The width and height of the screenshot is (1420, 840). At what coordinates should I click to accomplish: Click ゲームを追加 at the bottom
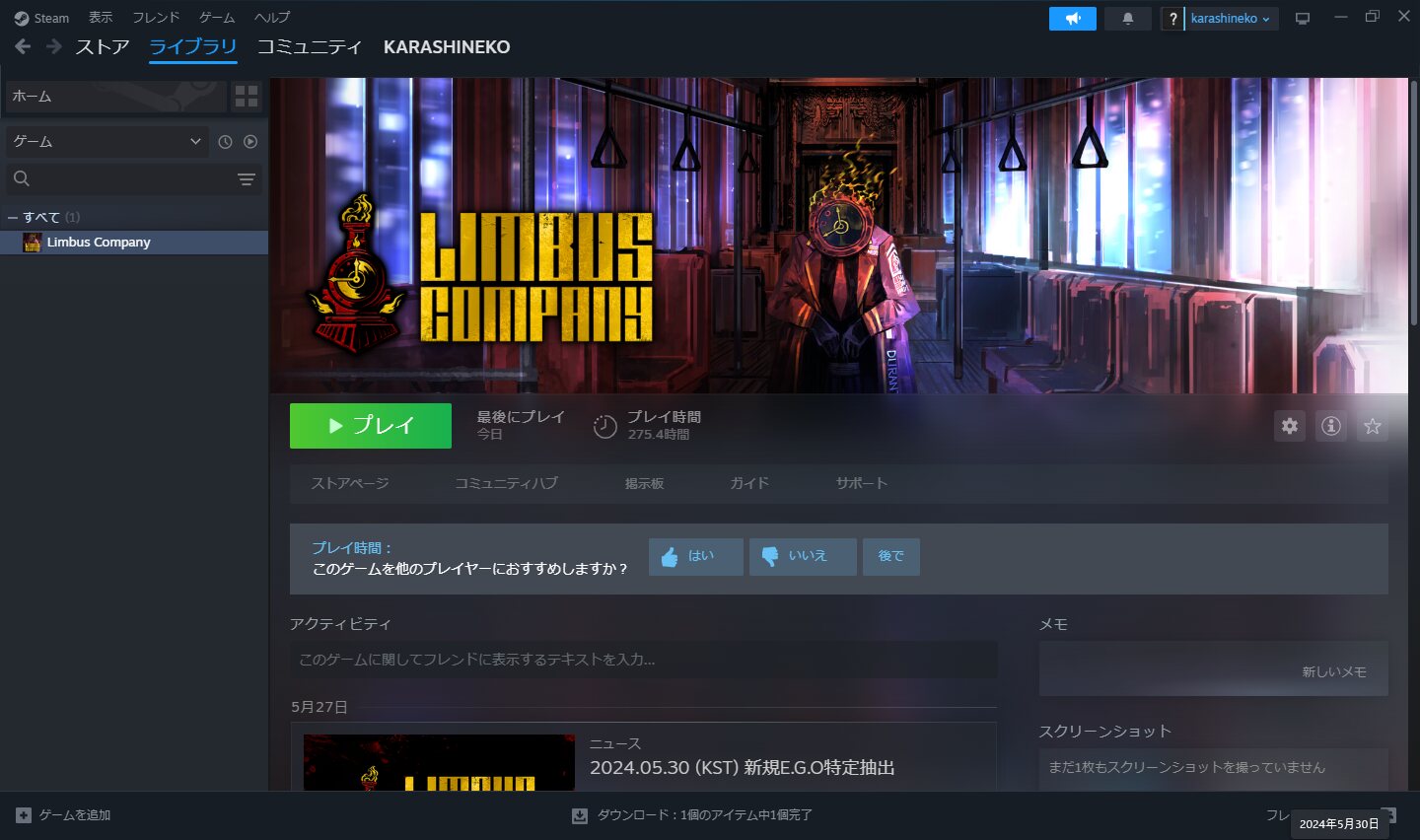[x=64, y=815]
